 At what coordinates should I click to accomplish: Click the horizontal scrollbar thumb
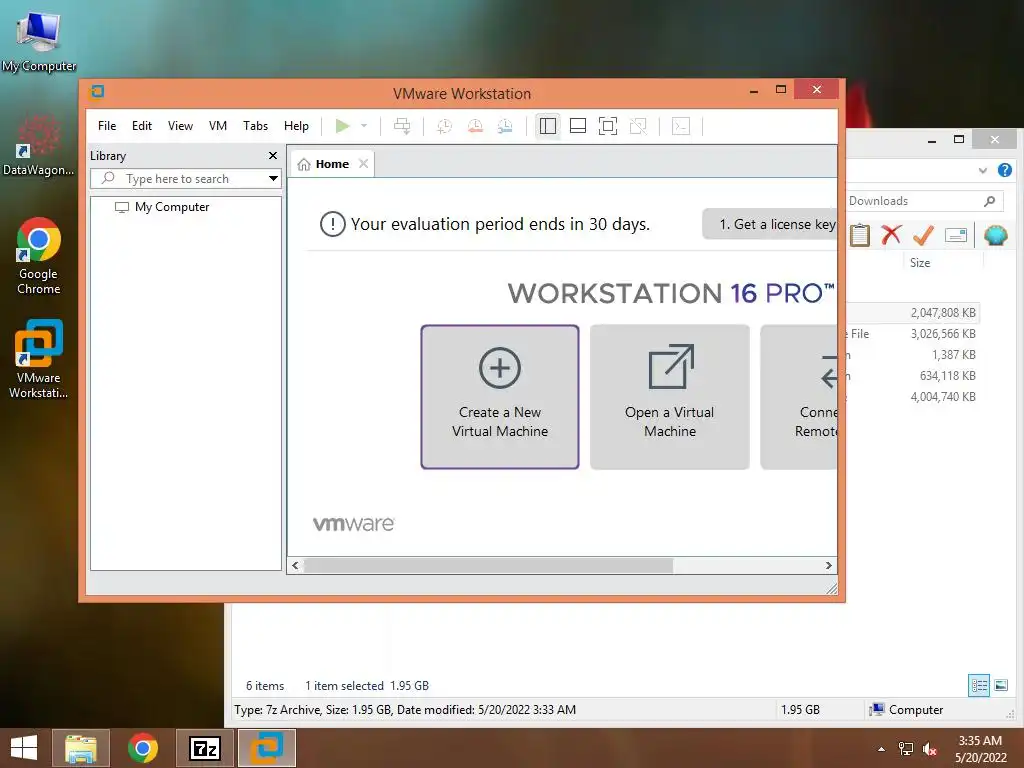488,566
